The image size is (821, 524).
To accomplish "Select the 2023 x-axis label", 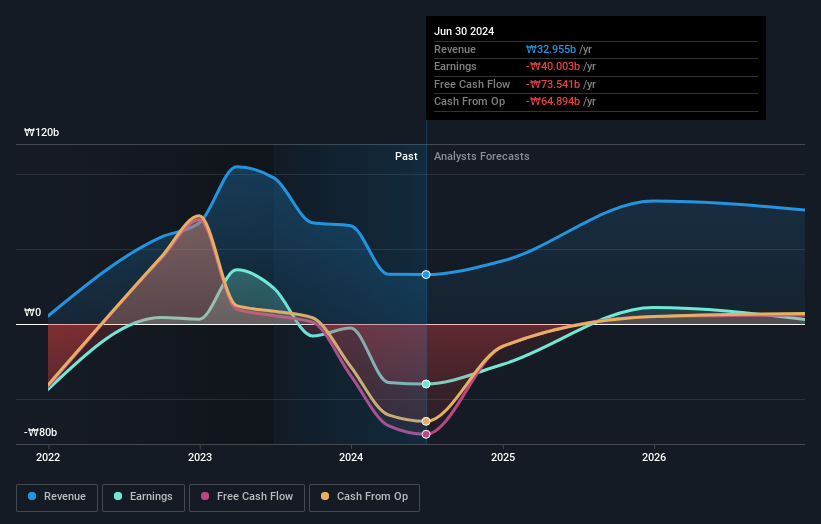I will (200, 458).
